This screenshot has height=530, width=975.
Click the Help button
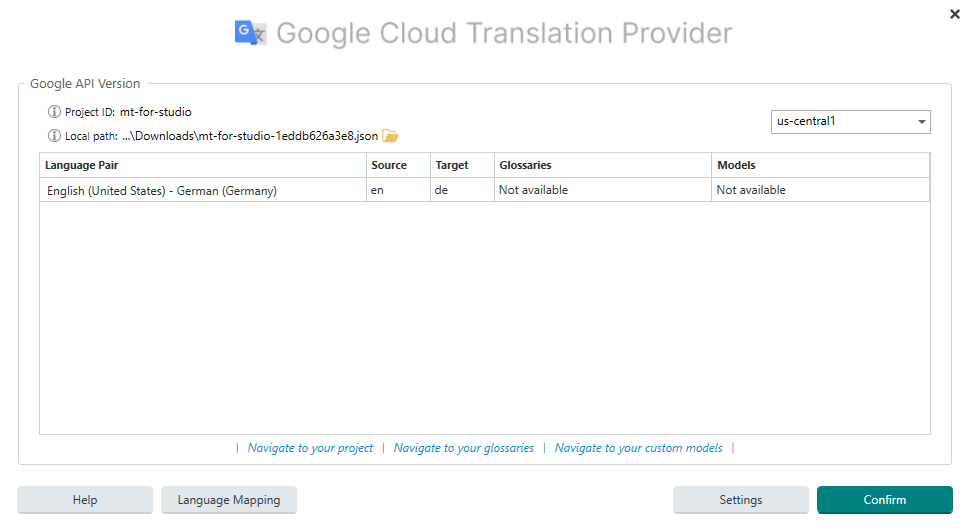coord(85,500)
